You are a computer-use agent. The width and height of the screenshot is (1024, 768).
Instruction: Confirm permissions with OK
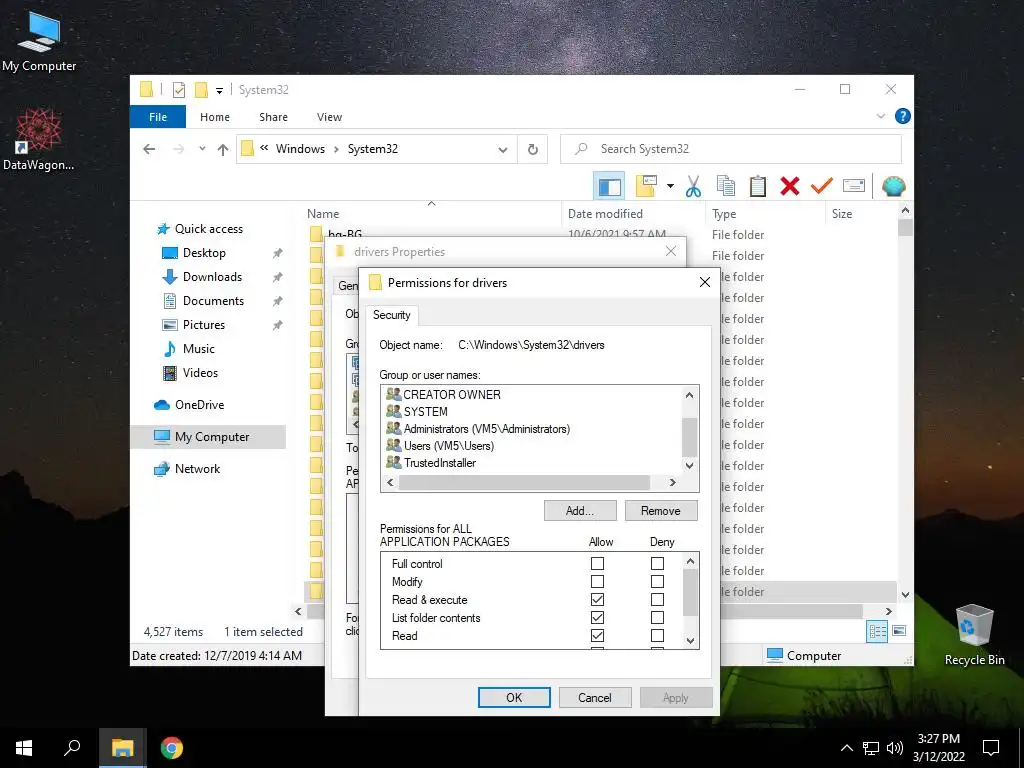(x=514, y=697)
